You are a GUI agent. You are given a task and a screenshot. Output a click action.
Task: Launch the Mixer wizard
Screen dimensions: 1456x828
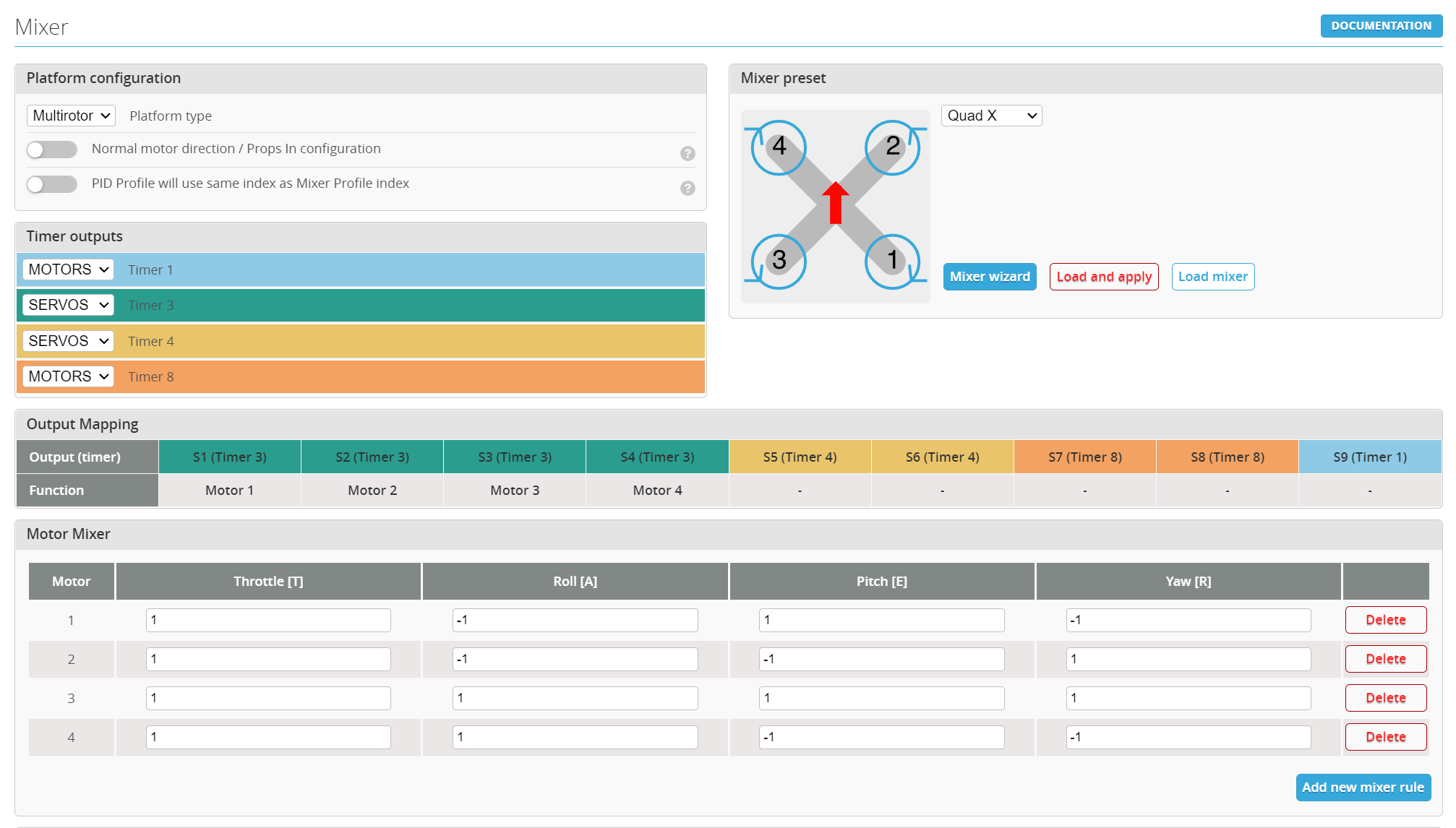989,276
